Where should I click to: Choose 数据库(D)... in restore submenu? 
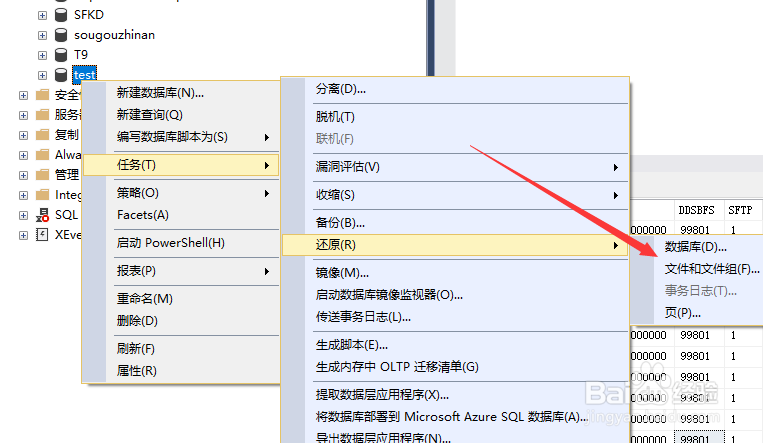[697, 247]
